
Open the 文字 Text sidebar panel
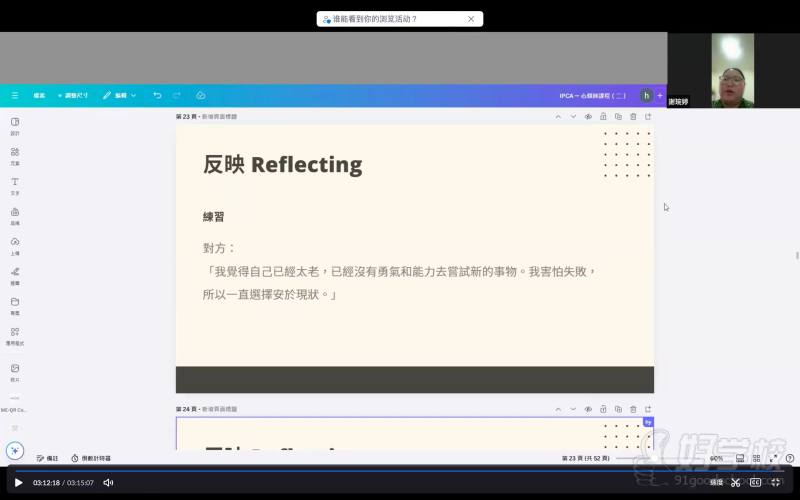point(15,186)
